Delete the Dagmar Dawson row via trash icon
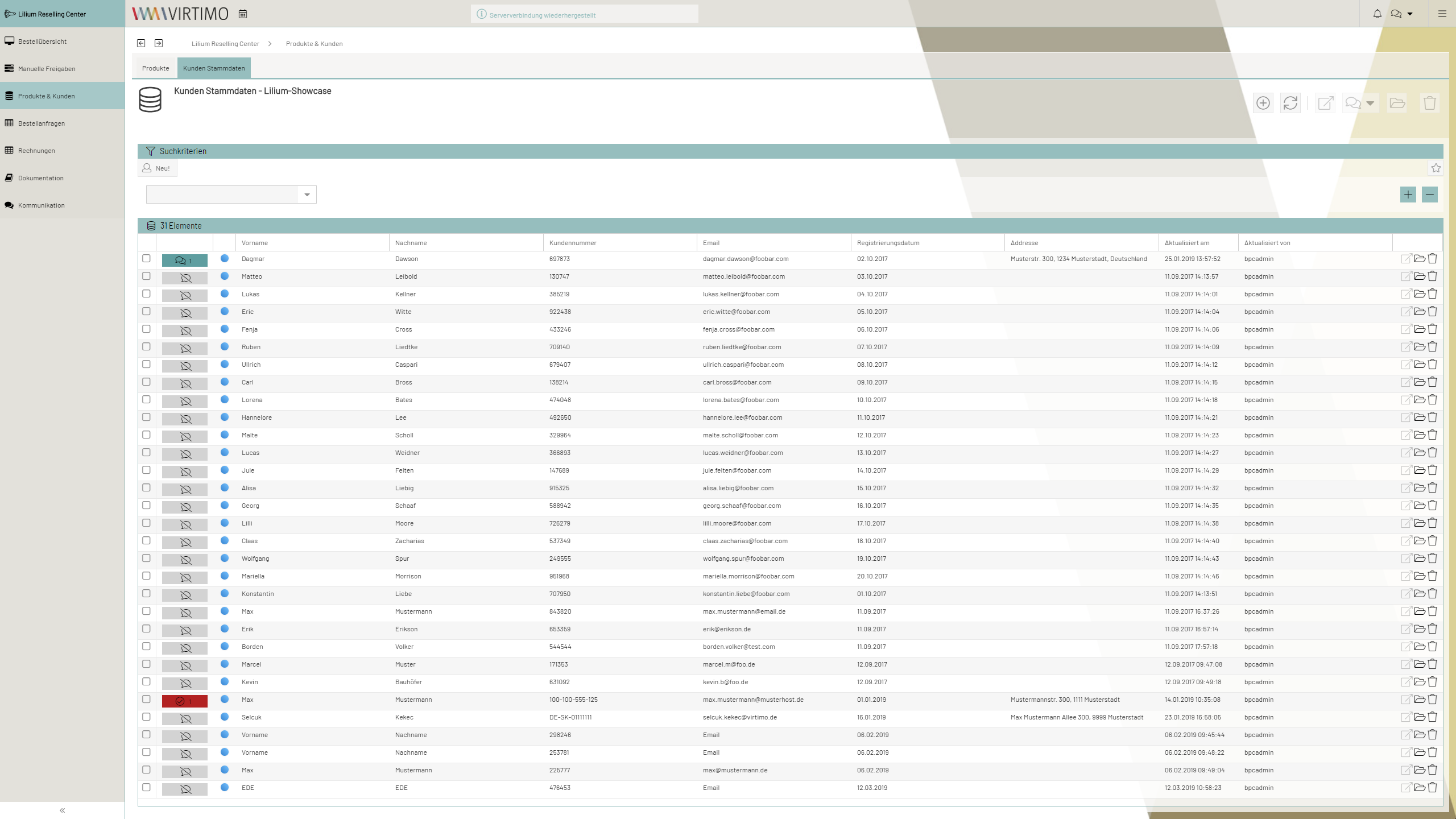Viewport: 1456px width, 819px height. pyautogui.click(x=1433, y=259)
